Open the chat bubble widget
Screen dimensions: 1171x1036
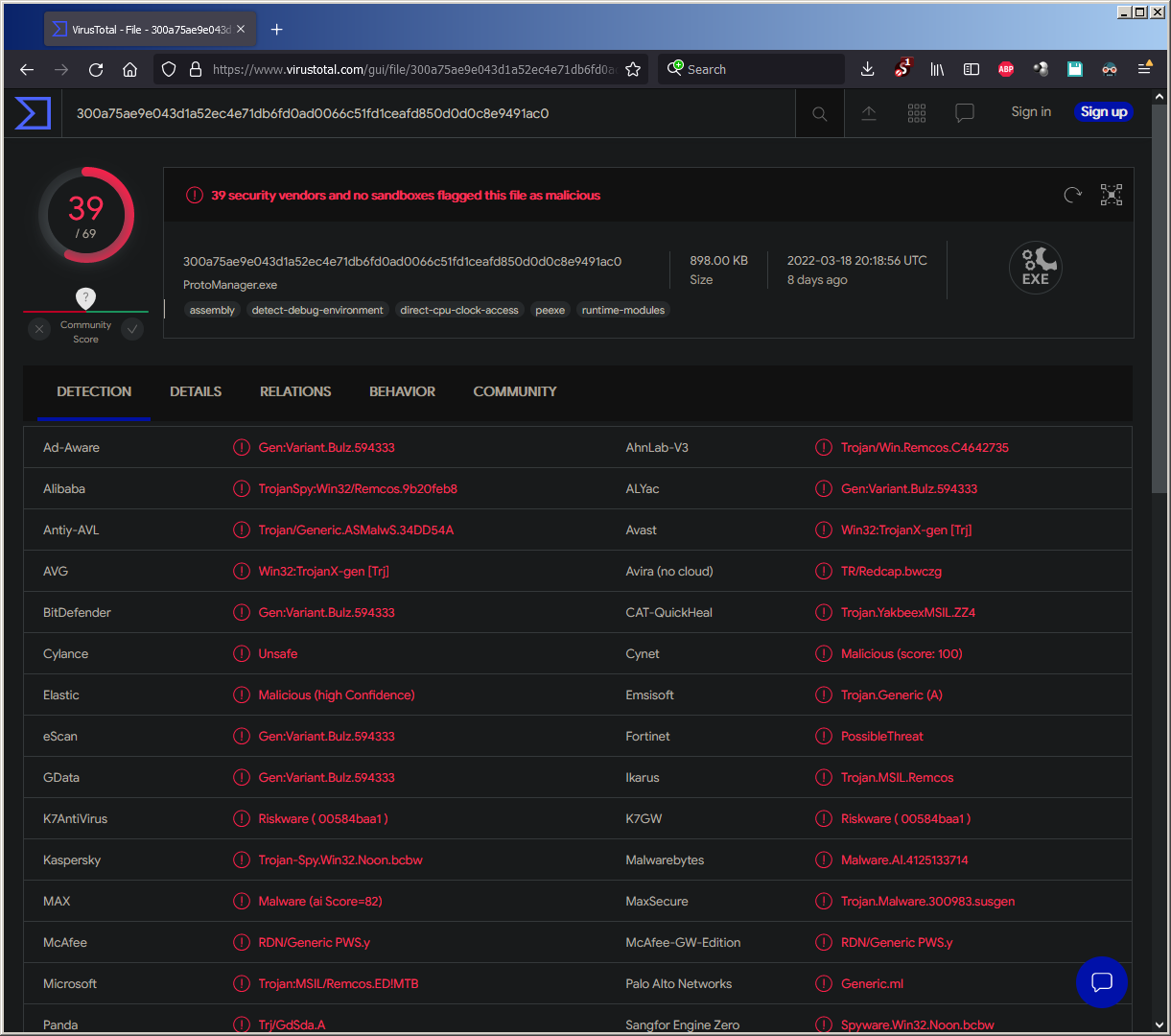1101,981
